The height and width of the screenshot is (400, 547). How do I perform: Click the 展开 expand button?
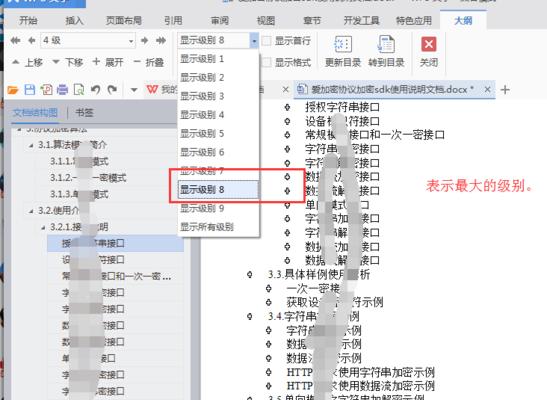click(x=108, y=62)
